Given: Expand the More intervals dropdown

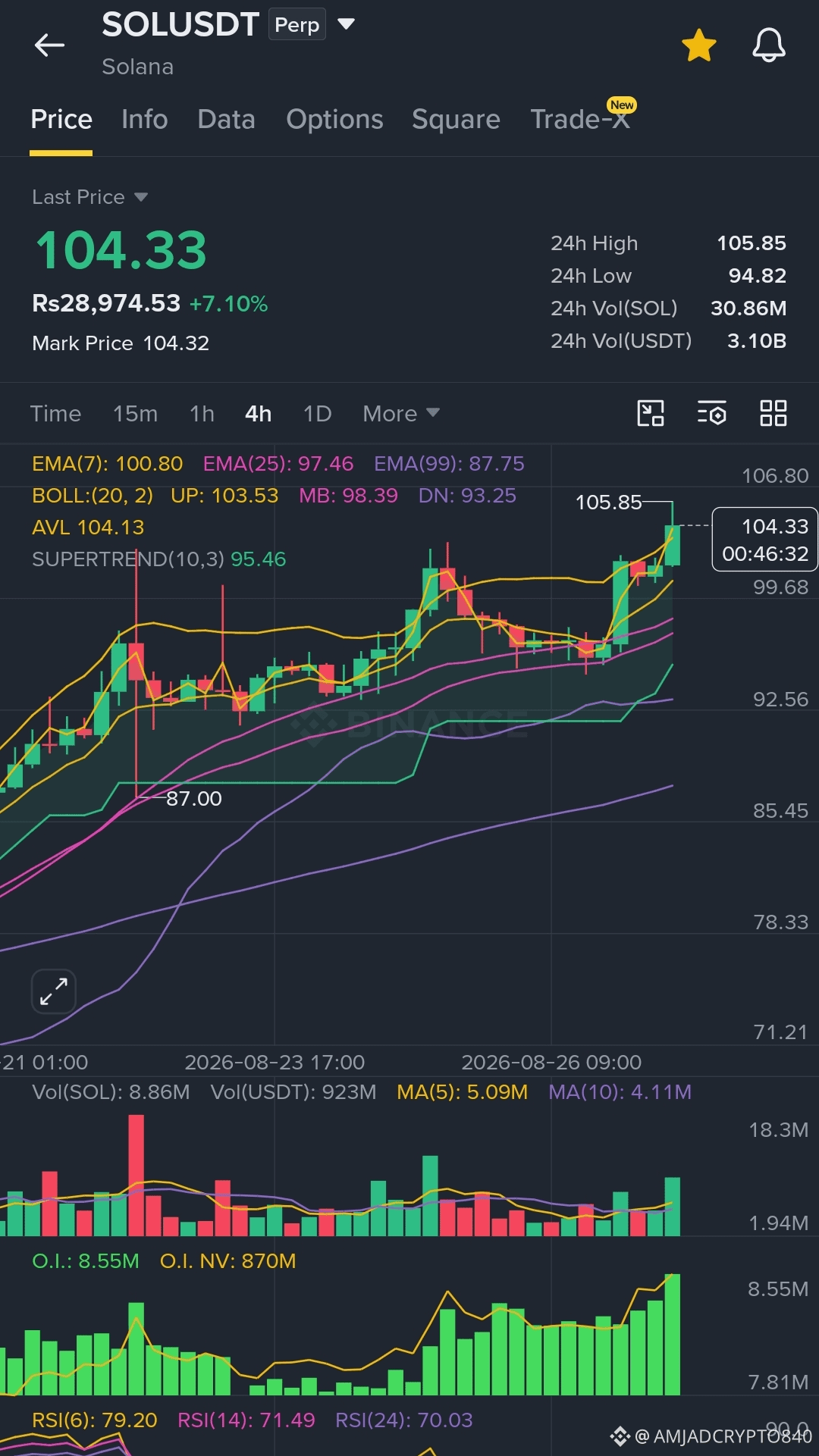Looking at the screenshot, I should tap(400, 414).
